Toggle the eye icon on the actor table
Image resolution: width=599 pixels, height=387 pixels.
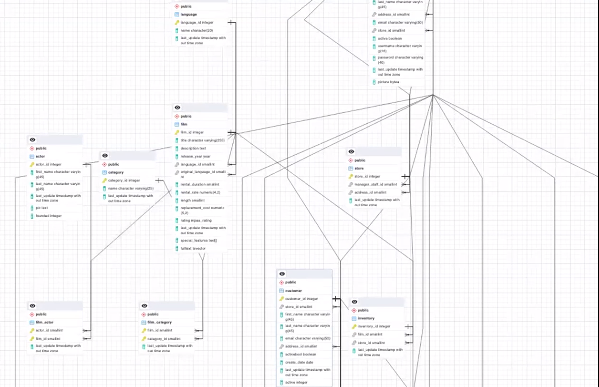point(32,140)
